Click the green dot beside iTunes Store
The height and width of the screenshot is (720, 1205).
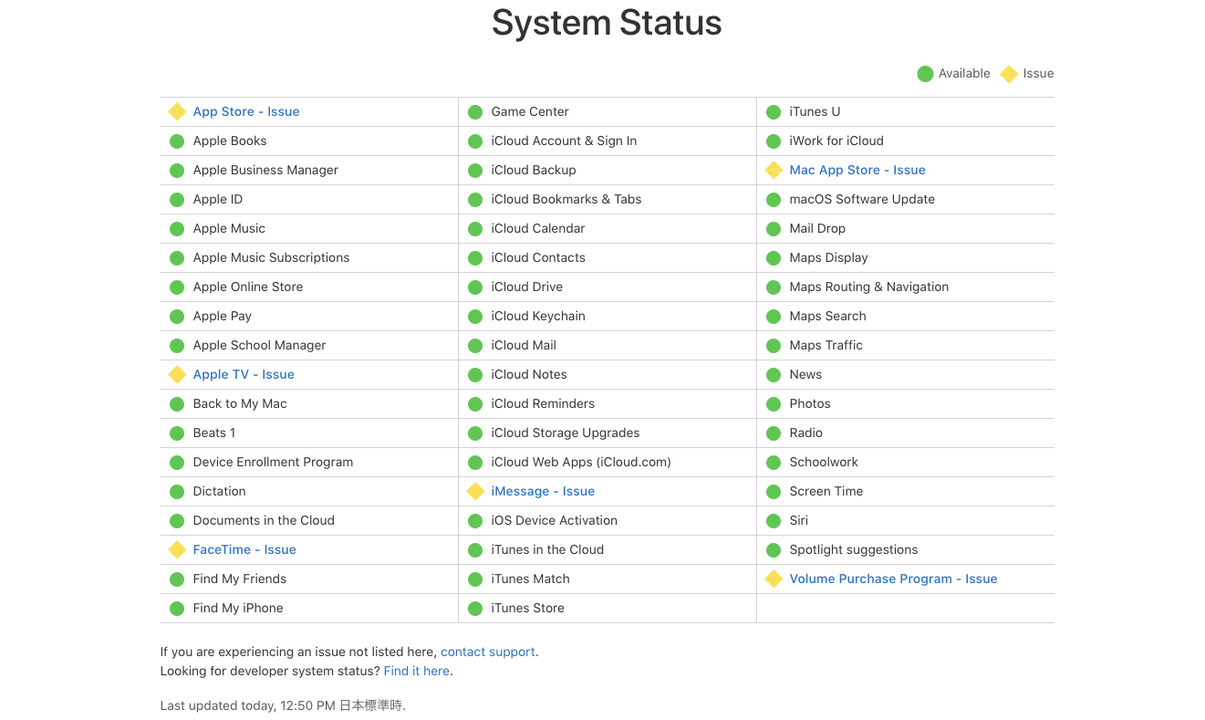click(475, 608)
